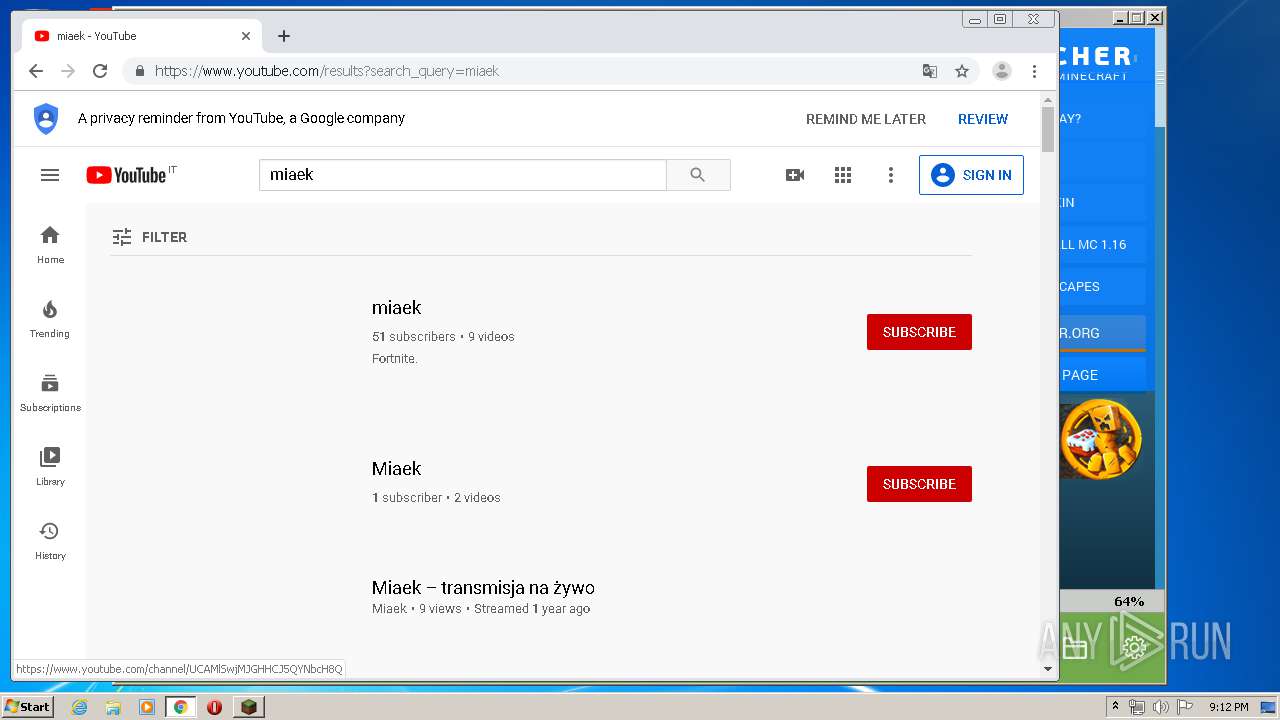Open Windows Explorer folder from taskbar
The image size is (1280, 720).
coord(113,707)
